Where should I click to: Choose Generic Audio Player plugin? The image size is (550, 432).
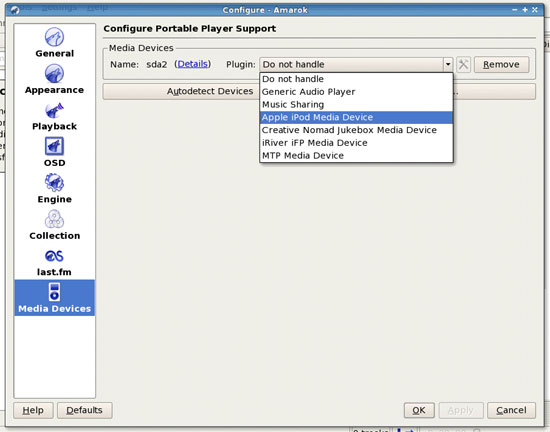pyautogui.click(x=356, y=92)
